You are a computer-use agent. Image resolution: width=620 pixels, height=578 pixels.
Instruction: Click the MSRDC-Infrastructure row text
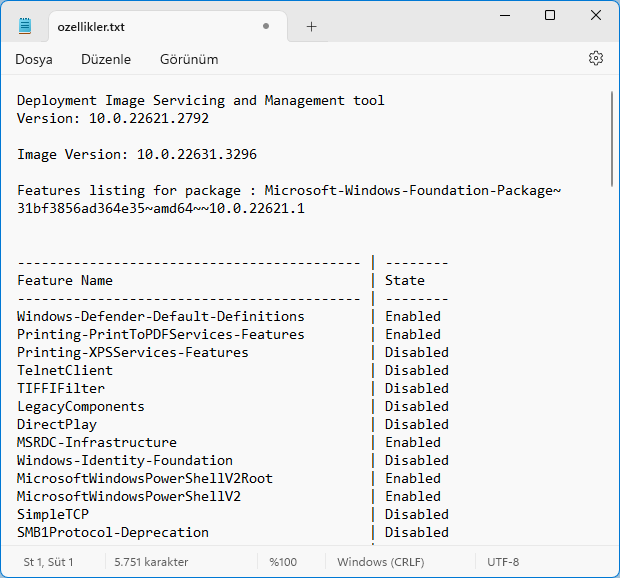click(97, 442)
